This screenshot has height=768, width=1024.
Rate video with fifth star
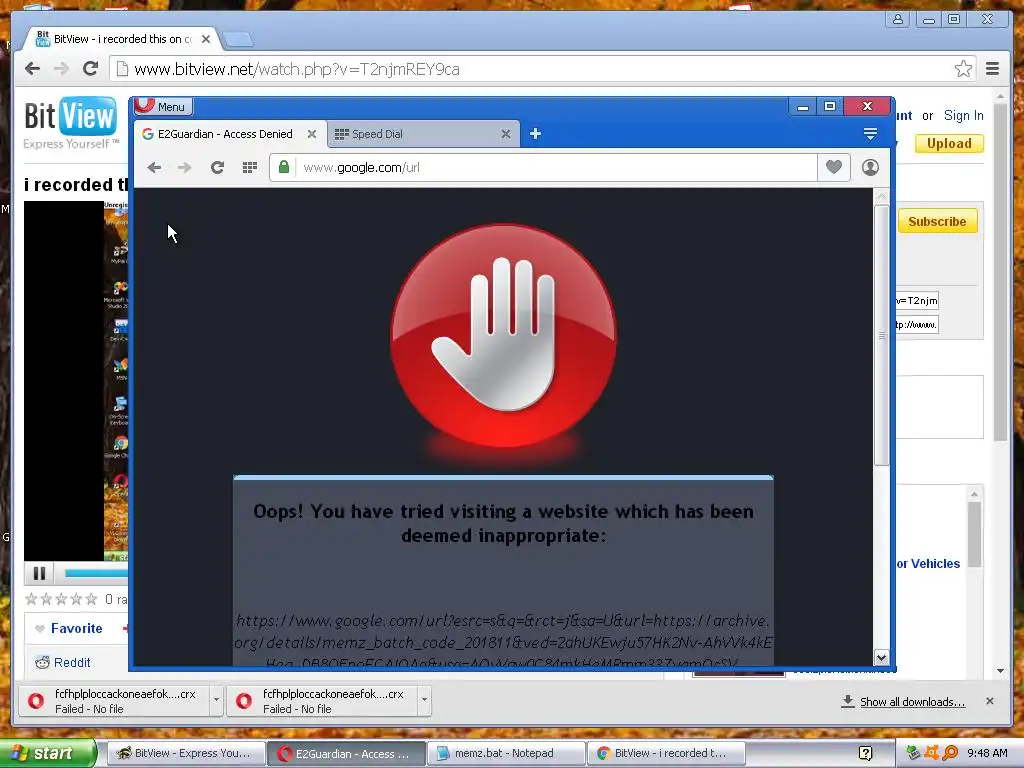[91, 599]
